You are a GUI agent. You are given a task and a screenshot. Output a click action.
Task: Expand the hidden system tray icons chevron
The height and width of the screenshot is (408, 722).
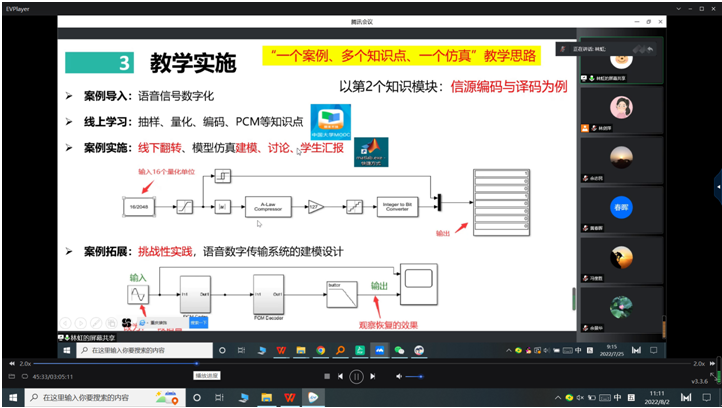[556, 397]
